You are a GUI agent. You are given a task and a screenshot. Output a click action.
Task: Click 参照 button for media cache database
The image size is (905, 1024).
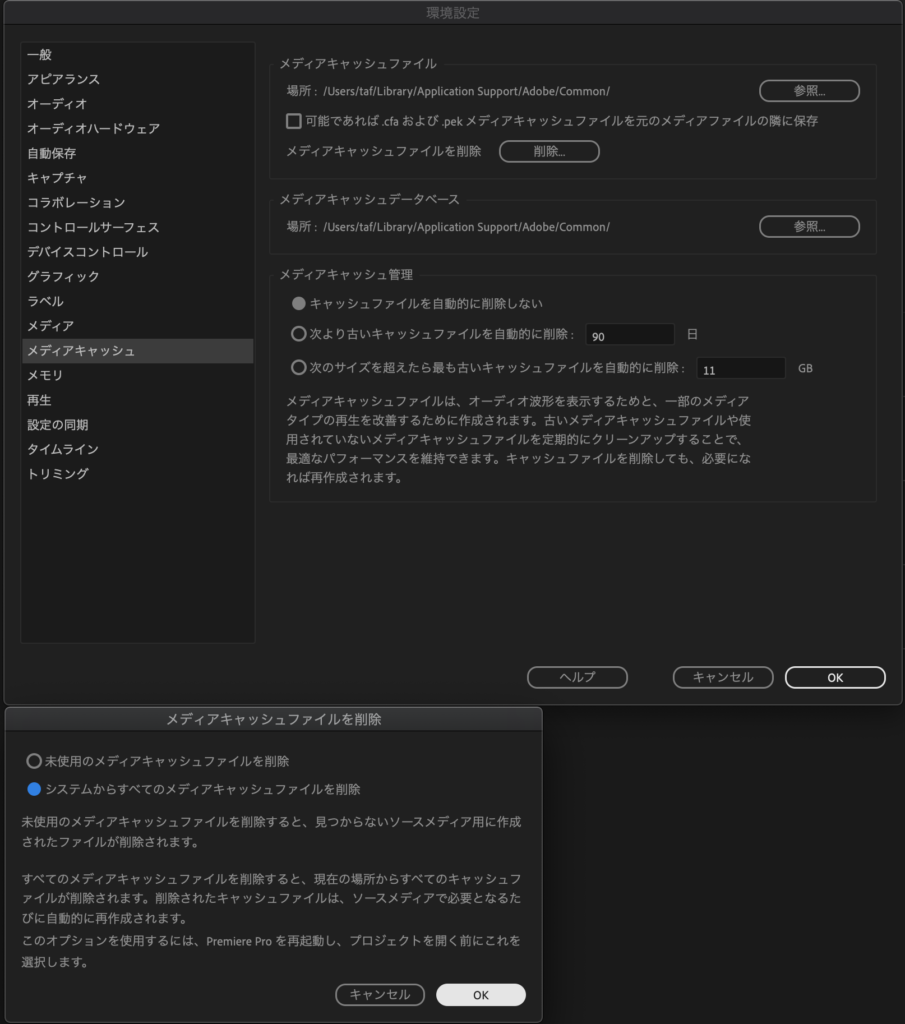[809, 227]
